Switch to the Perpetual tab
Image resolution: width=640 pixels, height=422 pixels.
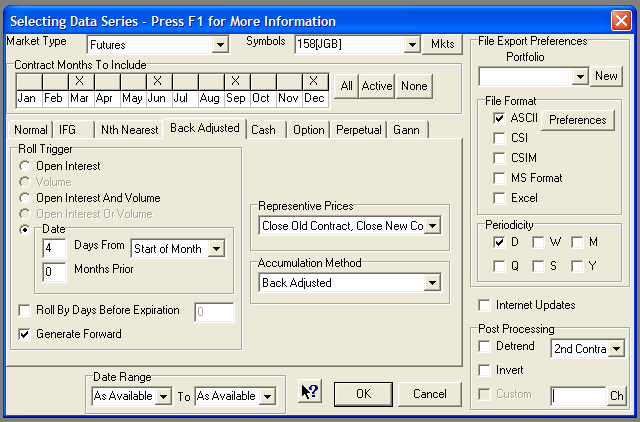(x=359, y=130)
